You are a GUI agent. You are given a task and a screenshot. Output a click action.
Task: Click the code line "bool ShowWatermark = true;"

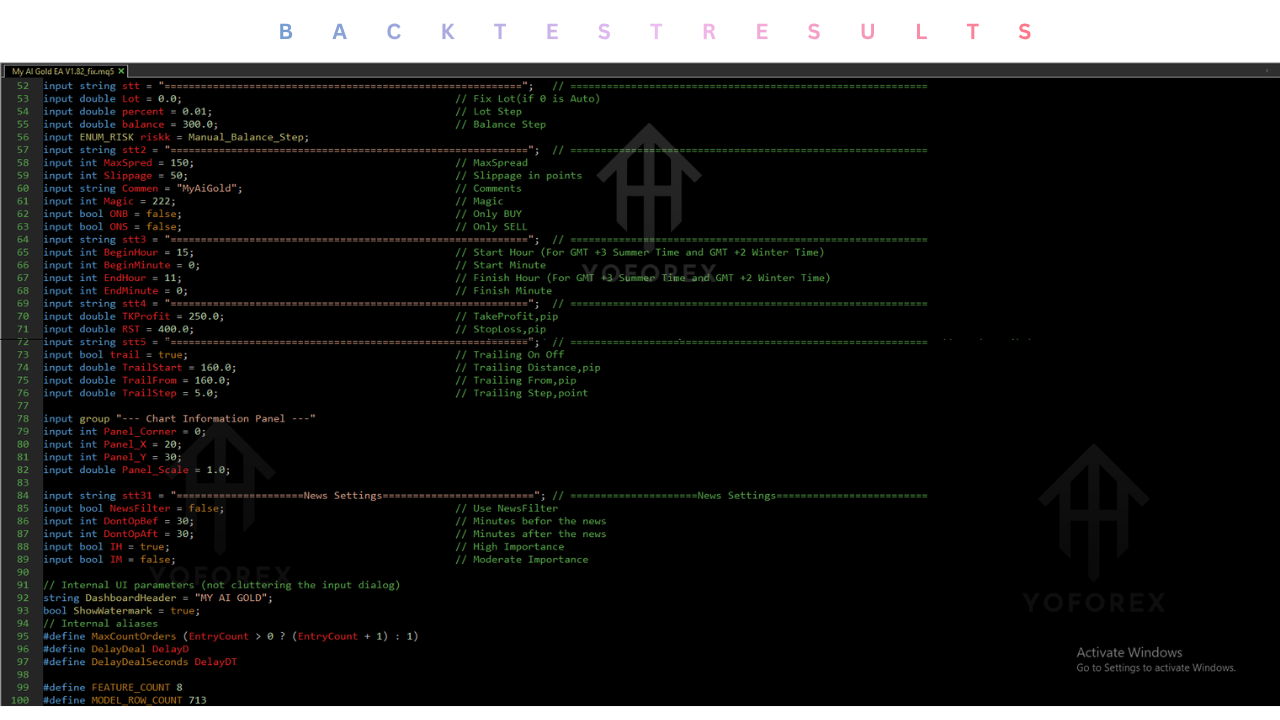click(121, 611)
